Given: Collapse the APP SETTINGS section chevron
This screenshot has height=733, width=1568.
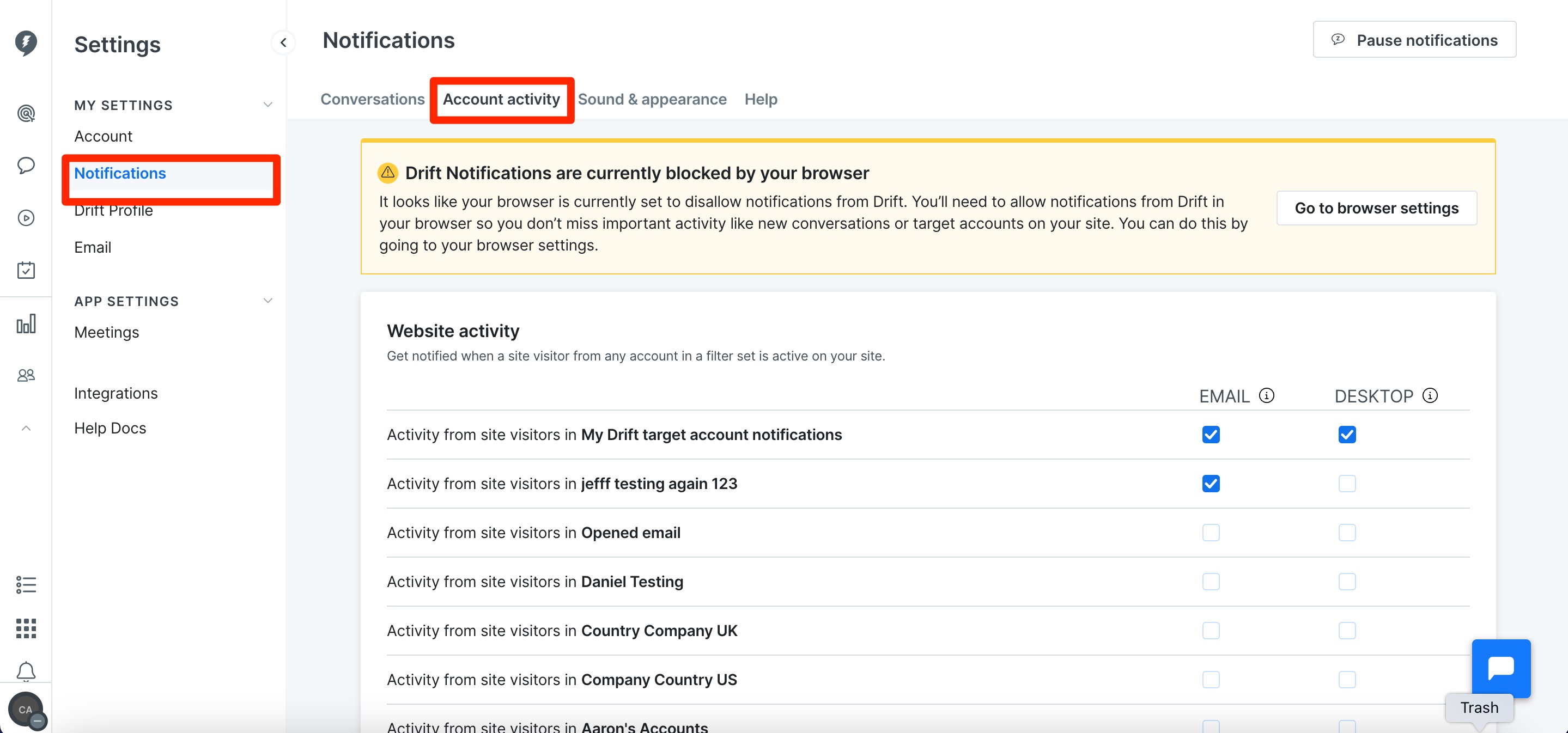Looking at the screenshot, I should [267, 301].
